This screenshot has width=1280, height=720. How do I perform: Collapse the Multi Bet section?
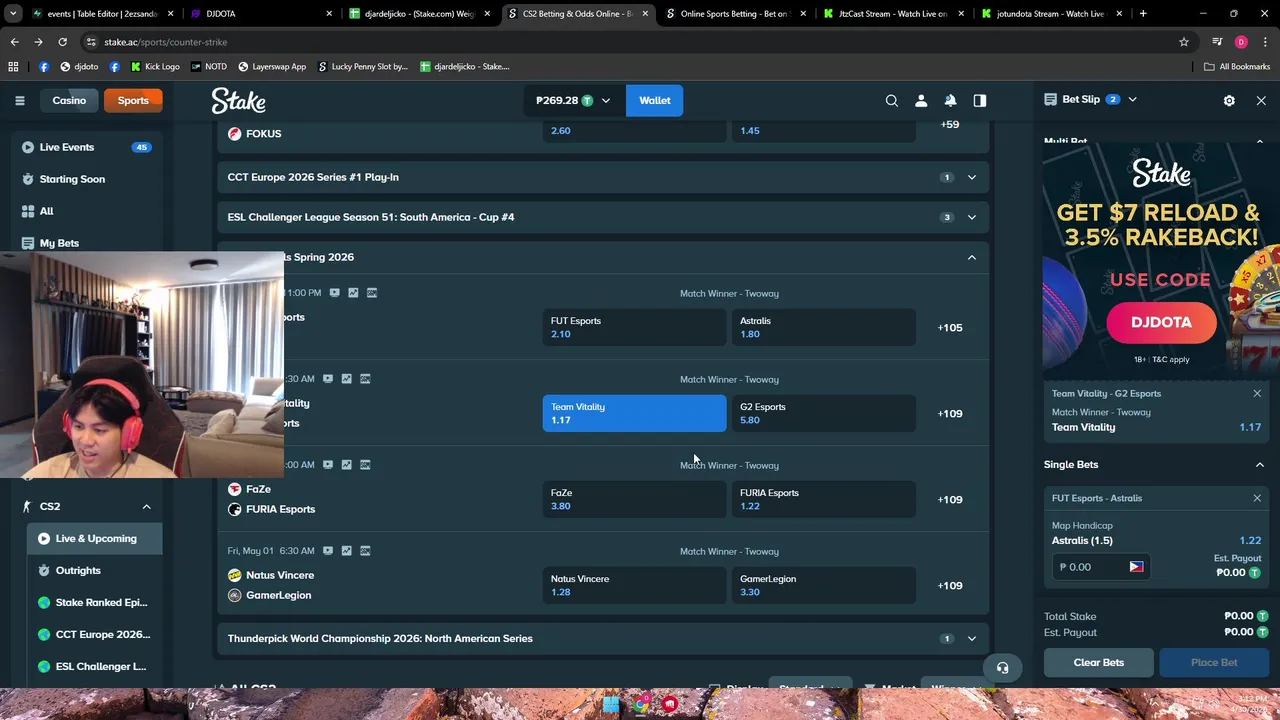[1260, 142]
